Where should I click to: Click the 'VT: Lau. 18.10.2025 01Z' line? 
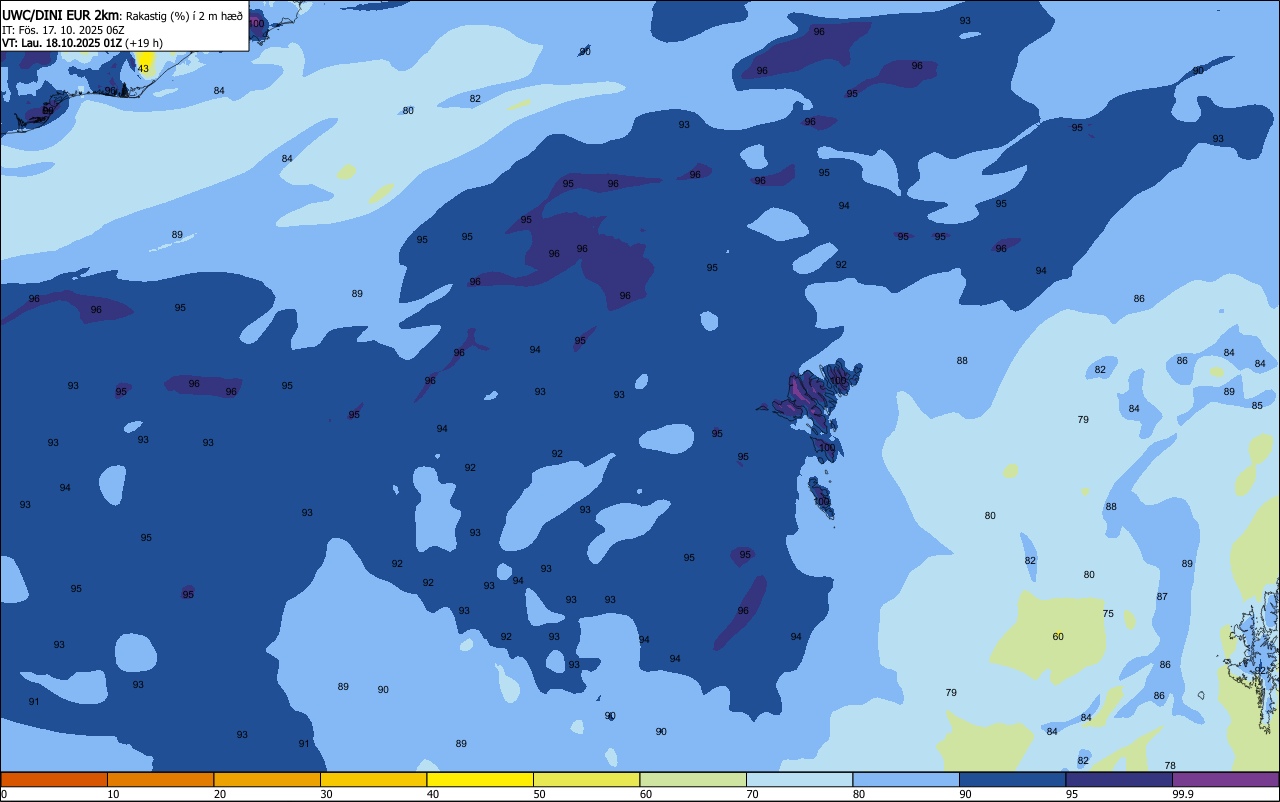pyautogui.click(x=62, y=43)
